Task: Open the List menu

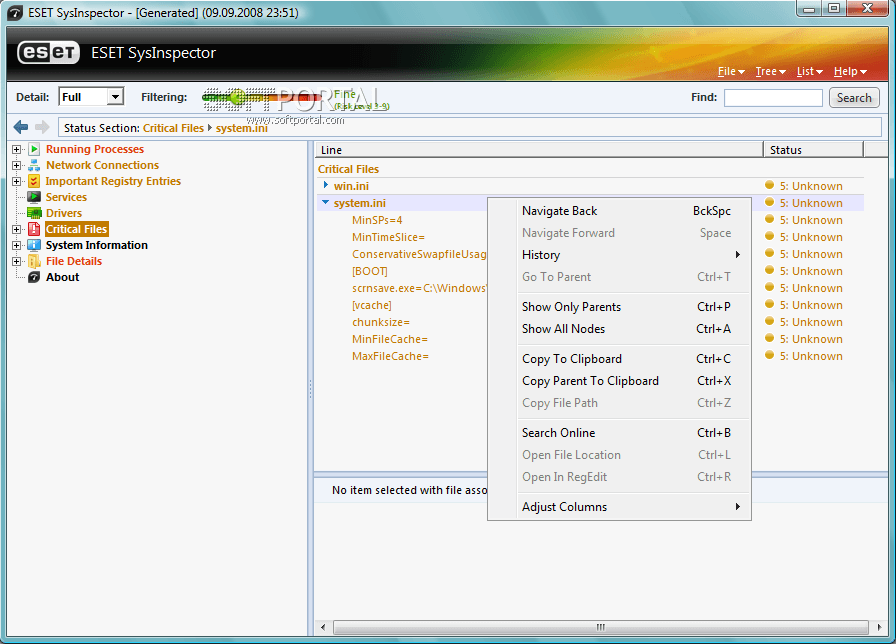Action: [810, 71]
